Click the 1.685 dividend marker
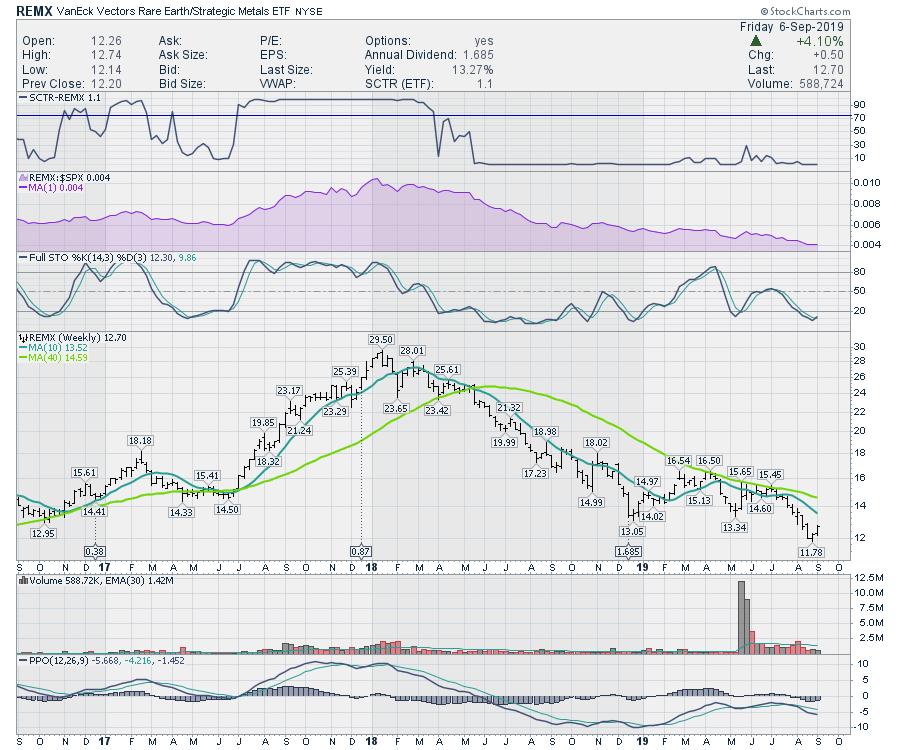This screenshot has width=900, height=750. pyautogui.click(x=628, y=551)
